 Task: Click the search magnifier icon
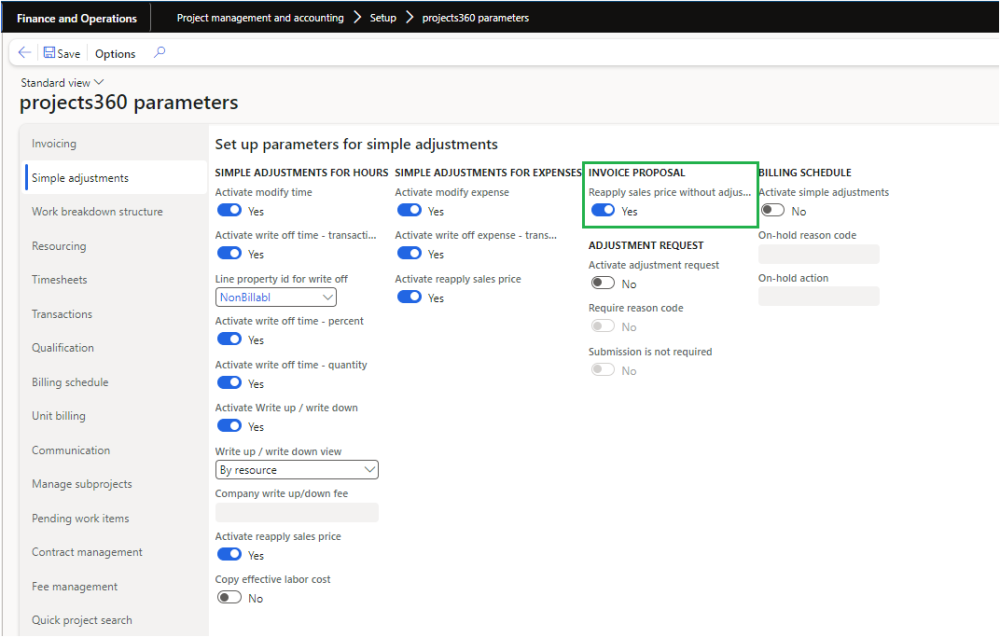click(159, 53)
